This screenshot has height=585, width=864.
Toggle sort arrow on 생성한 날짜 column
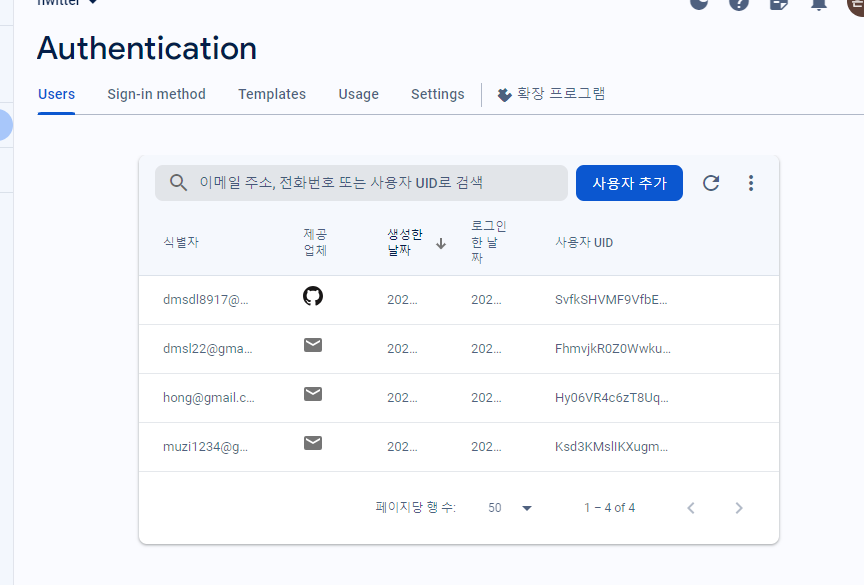click(x=441, y=243)
